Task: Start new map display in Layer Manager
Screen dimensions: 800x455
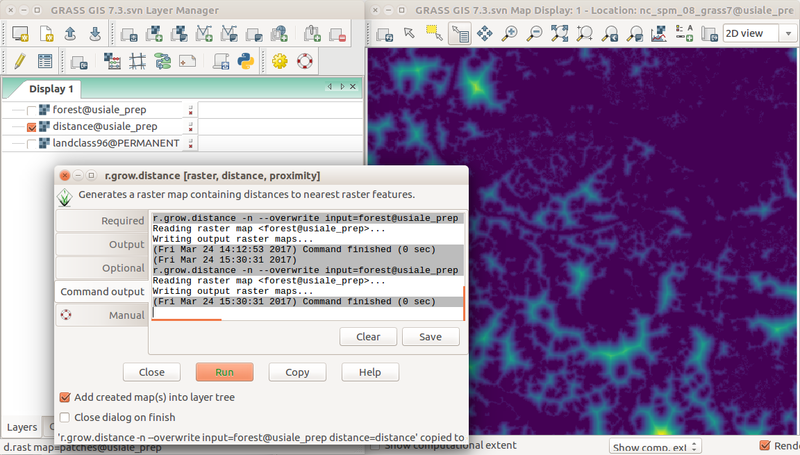Action: pyautogui.click(x=20, y=34)
